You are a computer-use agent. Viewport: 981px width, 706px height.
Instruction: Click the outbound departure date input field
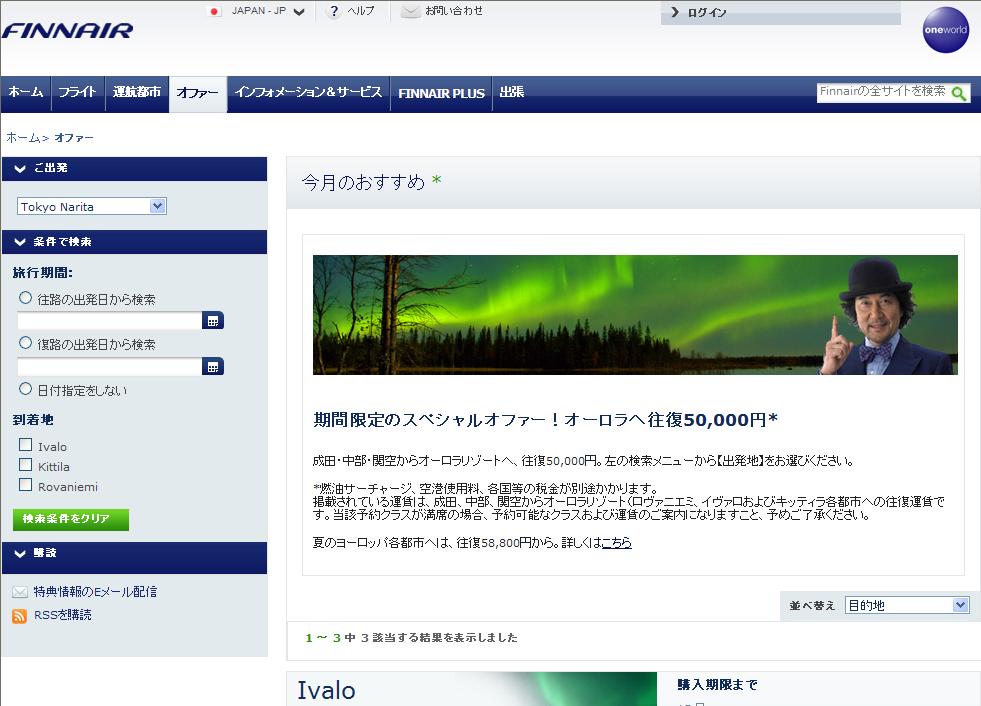(x=109, y=321)
